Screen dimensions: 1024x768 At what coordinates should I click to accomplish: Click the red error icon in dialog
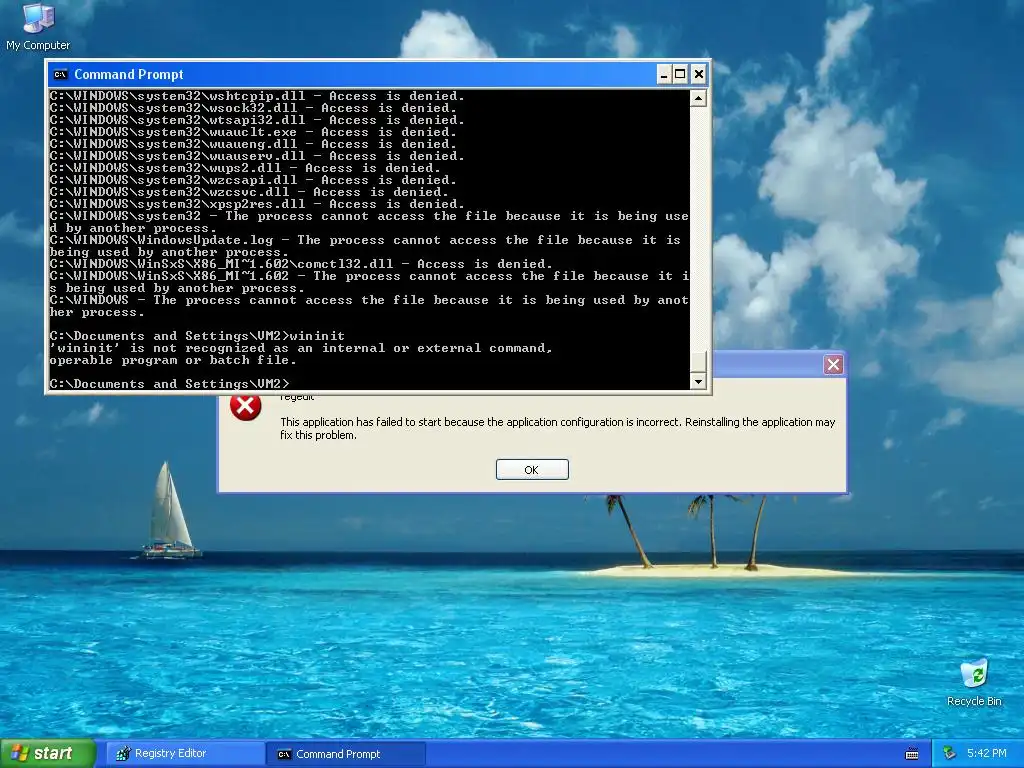pos(246,406)
